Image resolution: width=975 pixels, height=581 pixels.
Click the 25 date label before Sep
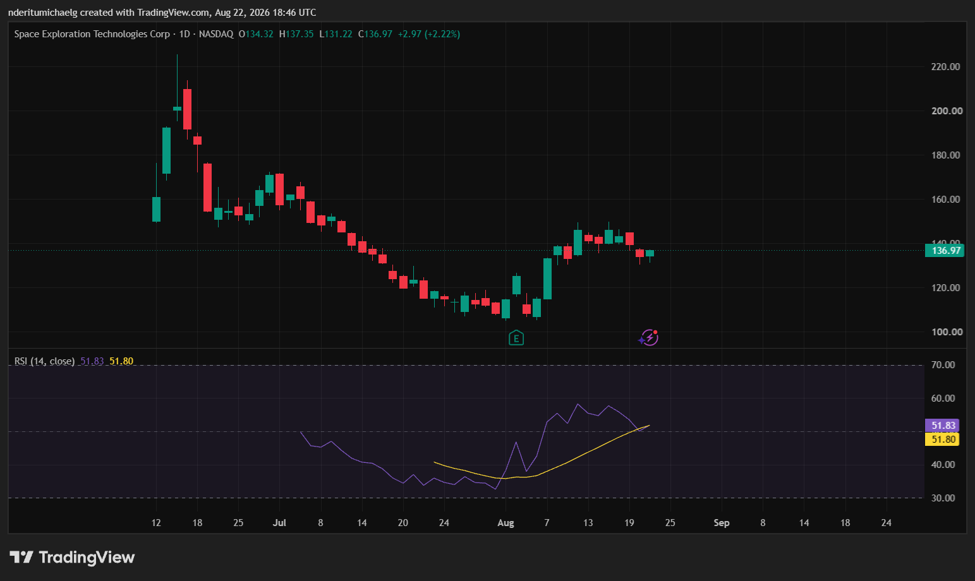(x=670, y=523)
